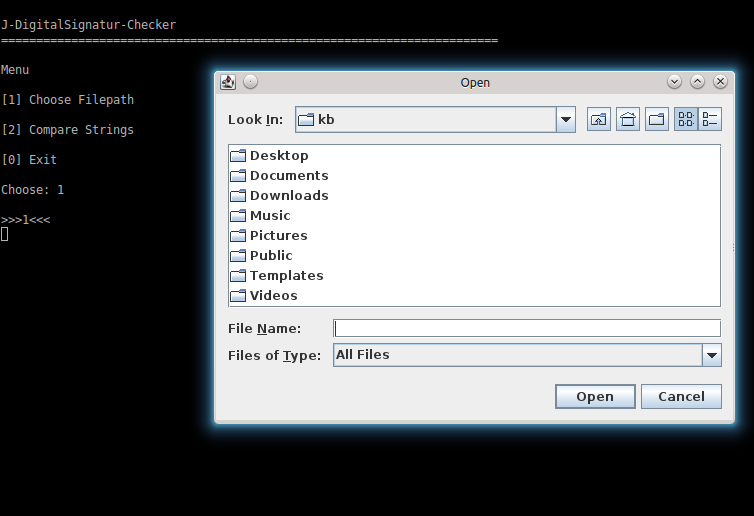Click the Documents folder icon

(x=238, y=176)
